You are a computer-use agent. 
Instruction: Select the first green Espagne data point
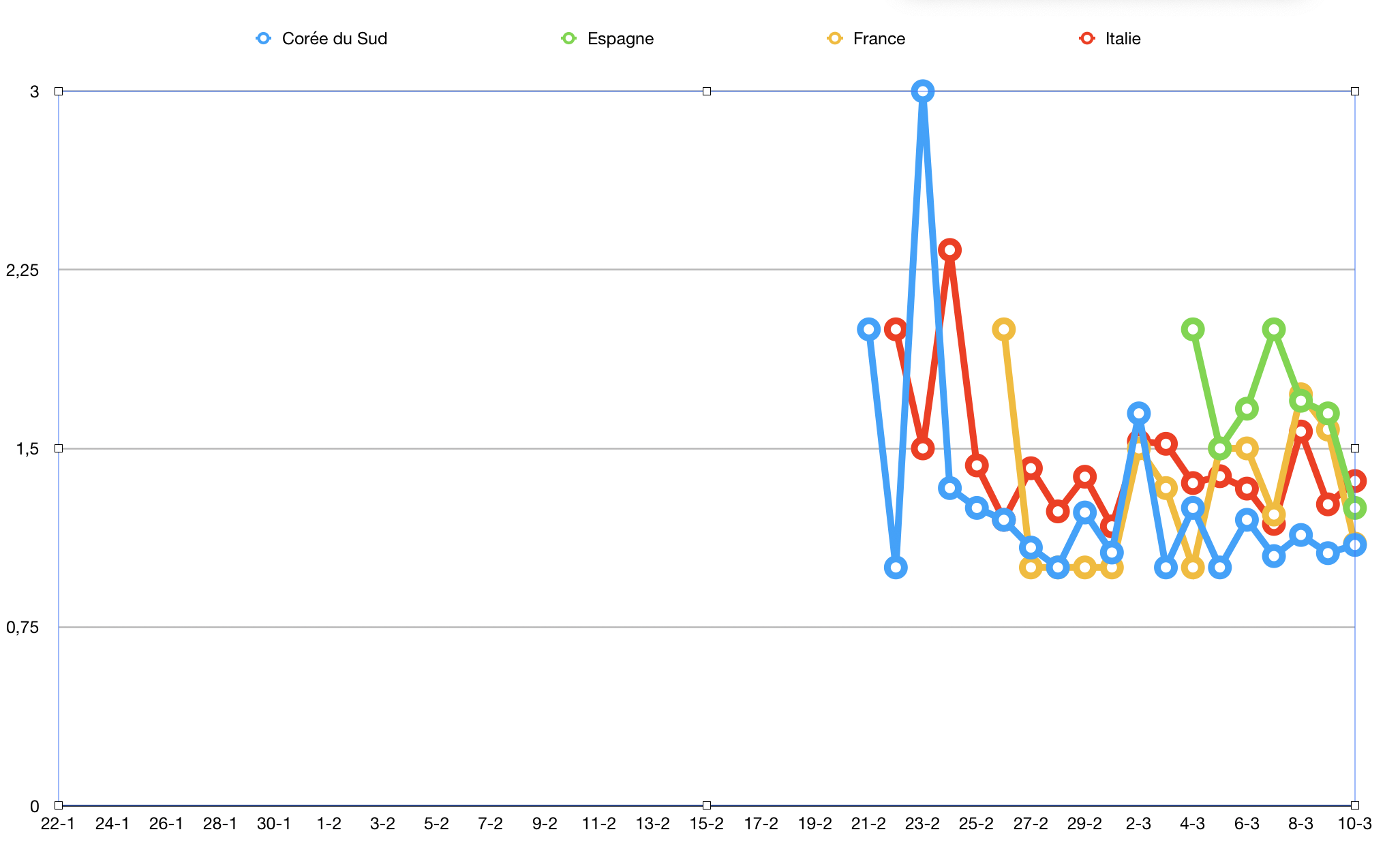point(1193,330)
